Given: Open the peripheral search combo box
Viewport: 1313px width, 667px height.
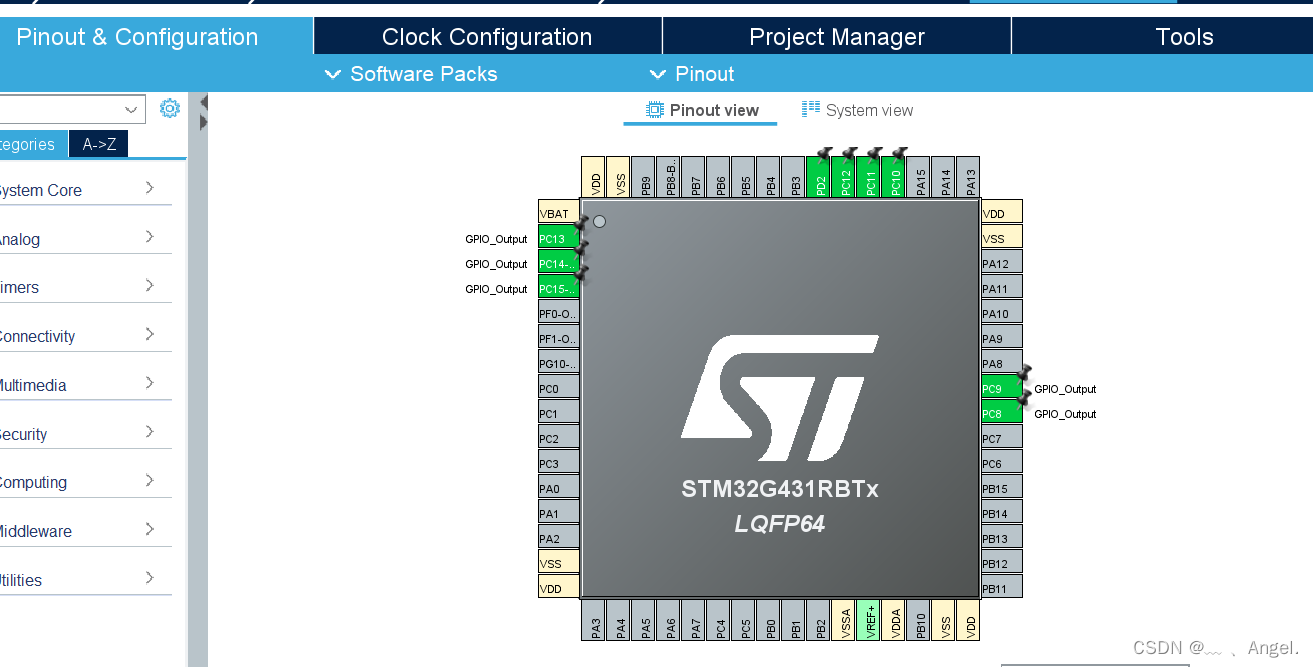Looking at the screenshot, I should 72,109.
